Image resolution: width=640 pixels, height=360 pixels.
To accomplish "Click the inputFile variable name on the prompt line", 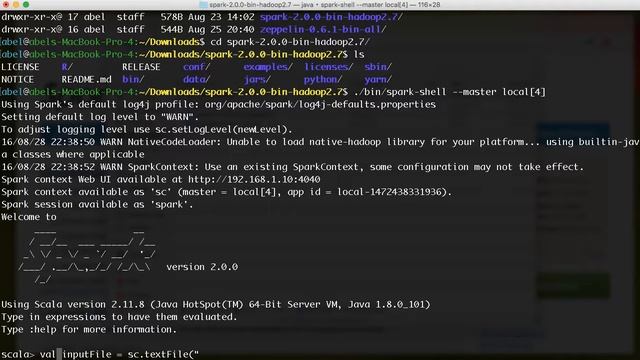I will coord(87,354).
